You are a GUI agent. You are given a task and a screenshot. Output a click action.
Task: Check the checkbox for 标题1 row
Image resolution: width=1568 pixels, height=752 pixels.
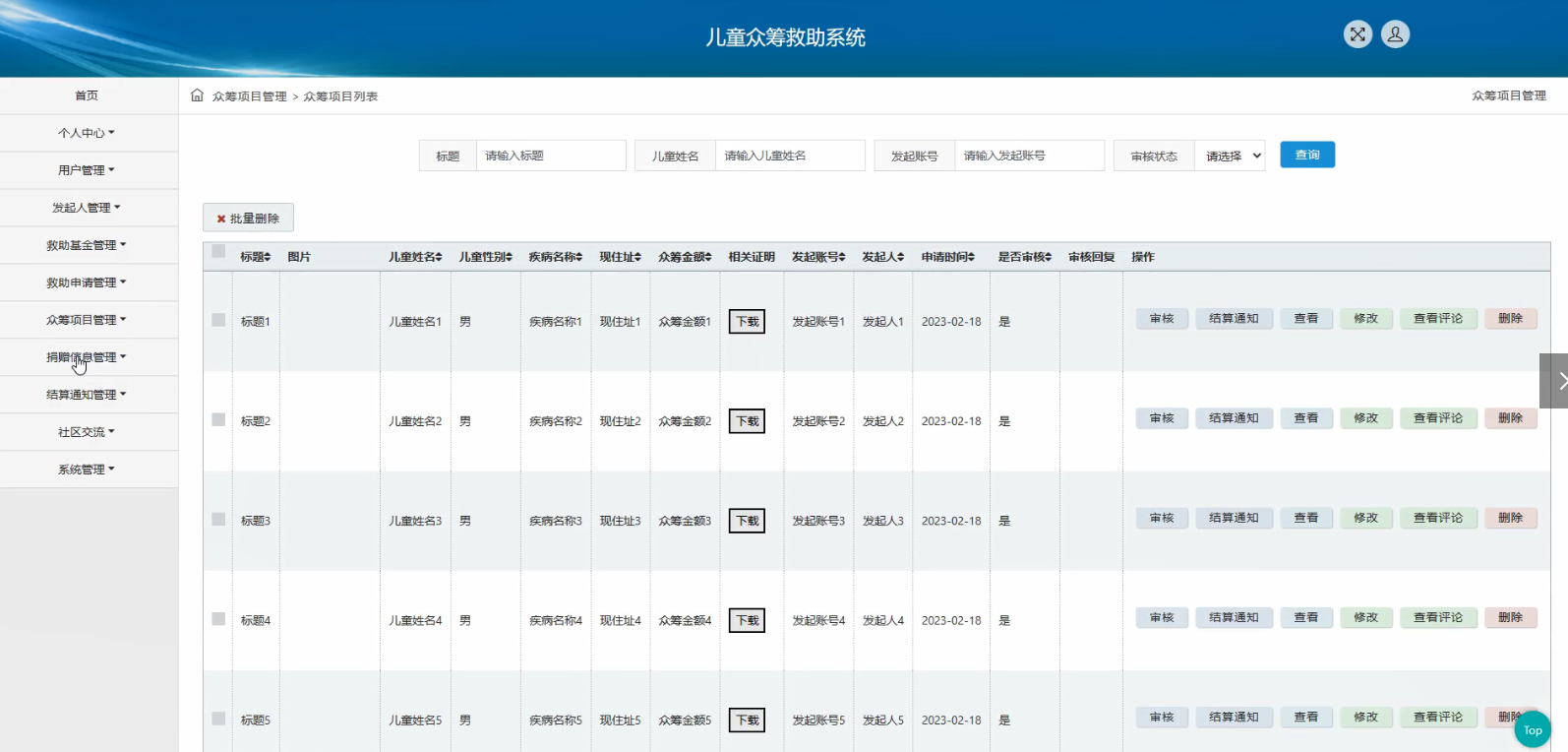218,320
